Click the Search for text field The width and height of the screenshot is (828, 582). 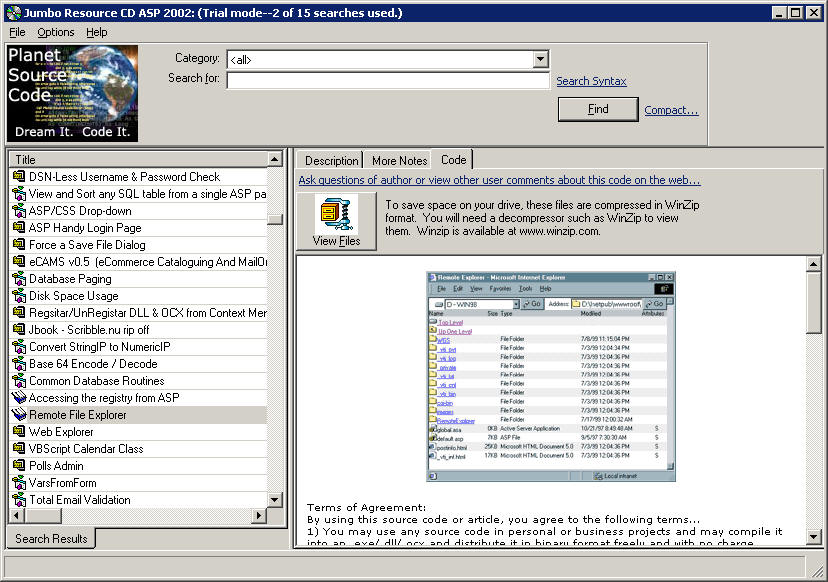coord(388,80)
